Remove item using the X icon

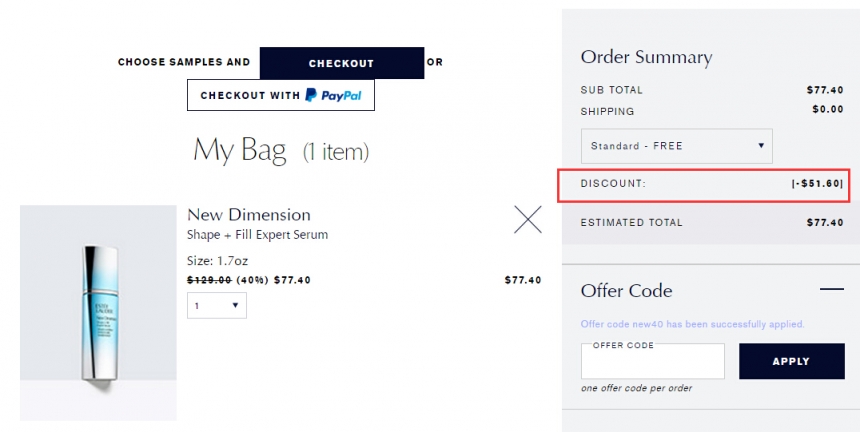tap(528, 219)
